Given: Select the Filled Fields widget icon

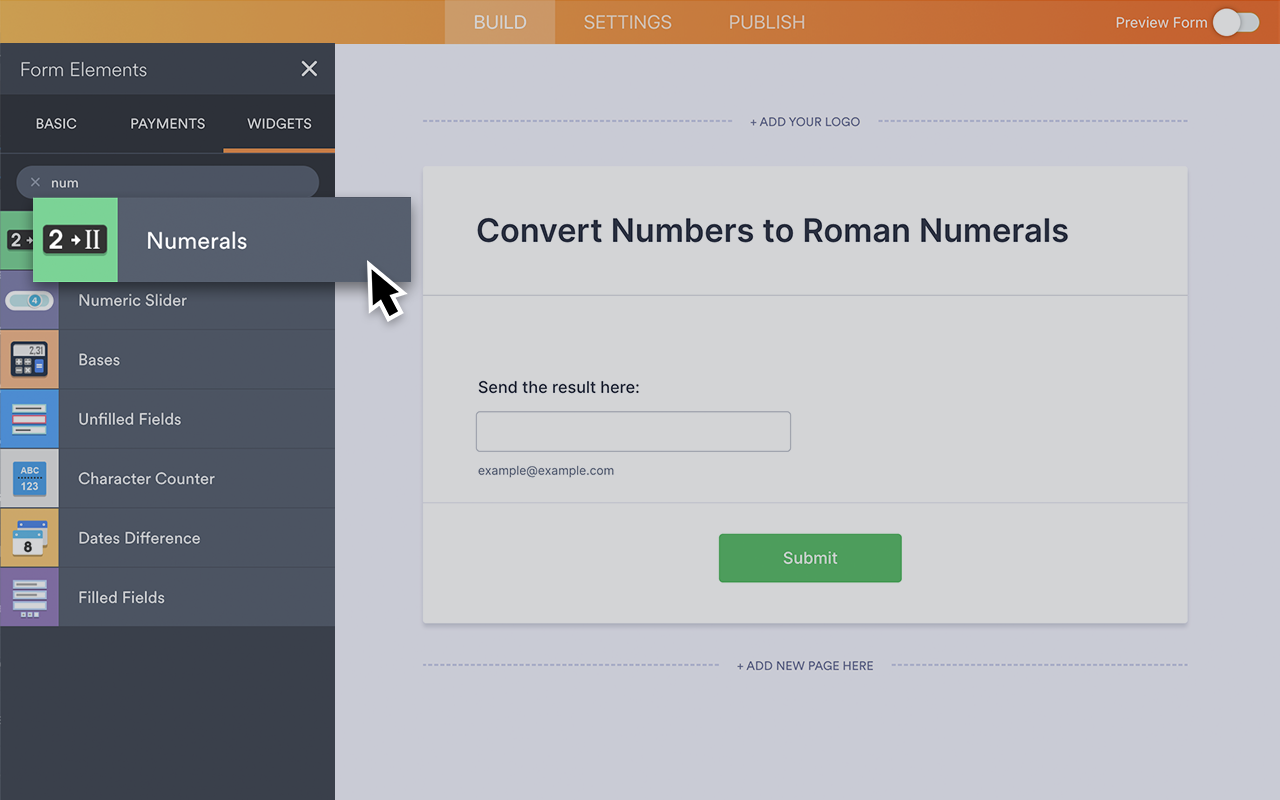Looking at the screenshot, I should (29, 597).
